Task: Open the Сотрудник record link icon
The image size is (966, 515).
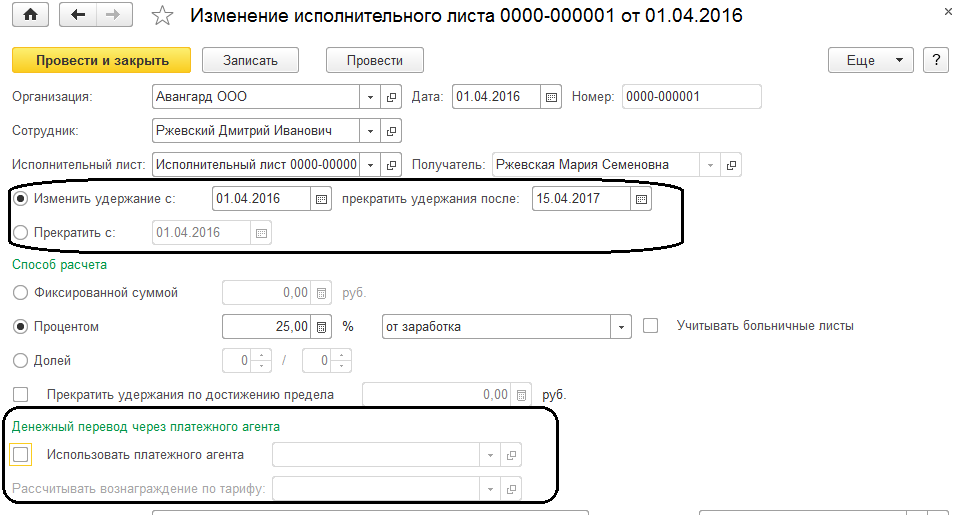Action: pos(391,131)
